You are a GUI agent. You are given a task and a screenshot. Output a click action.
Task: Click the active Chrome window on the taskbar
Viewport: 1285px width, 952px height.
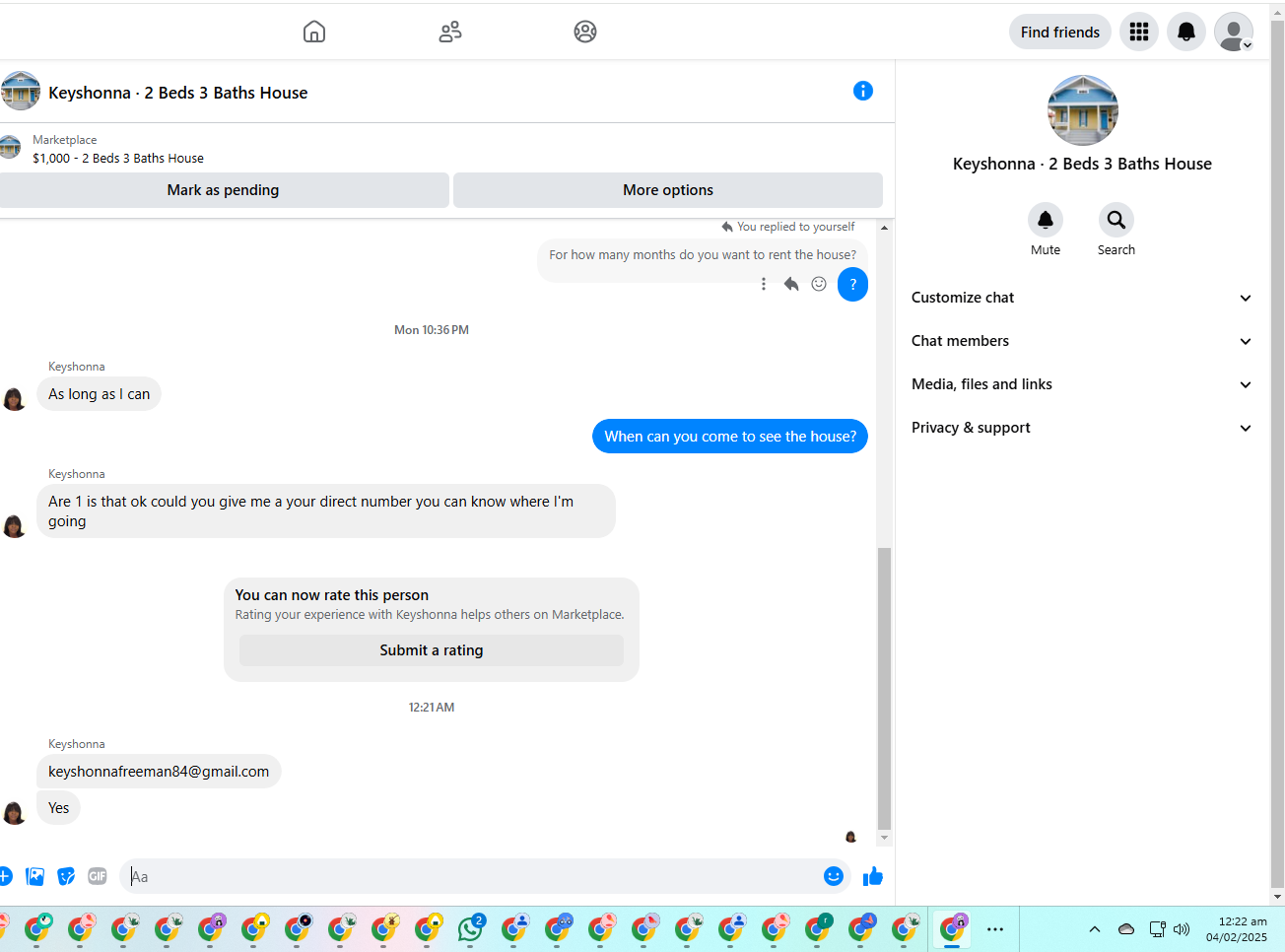click(x=952, y=928)
